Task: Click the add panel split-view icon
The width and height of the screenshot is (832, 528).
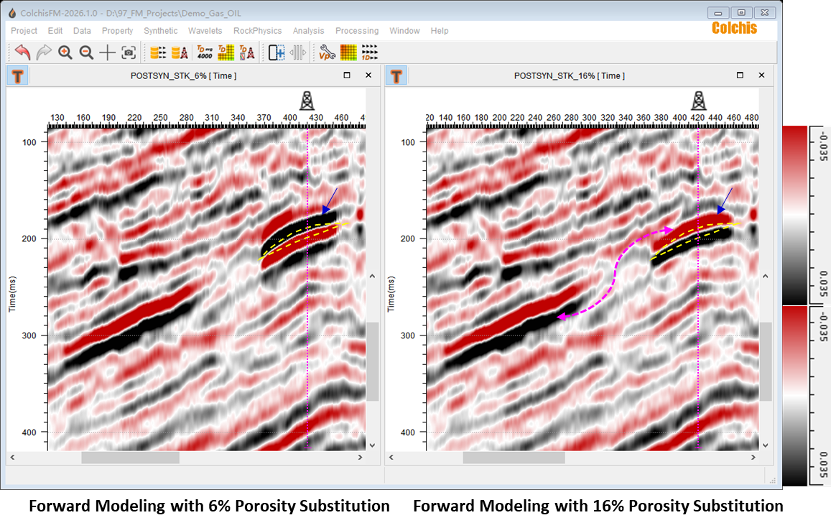Action: coord(276,52)
